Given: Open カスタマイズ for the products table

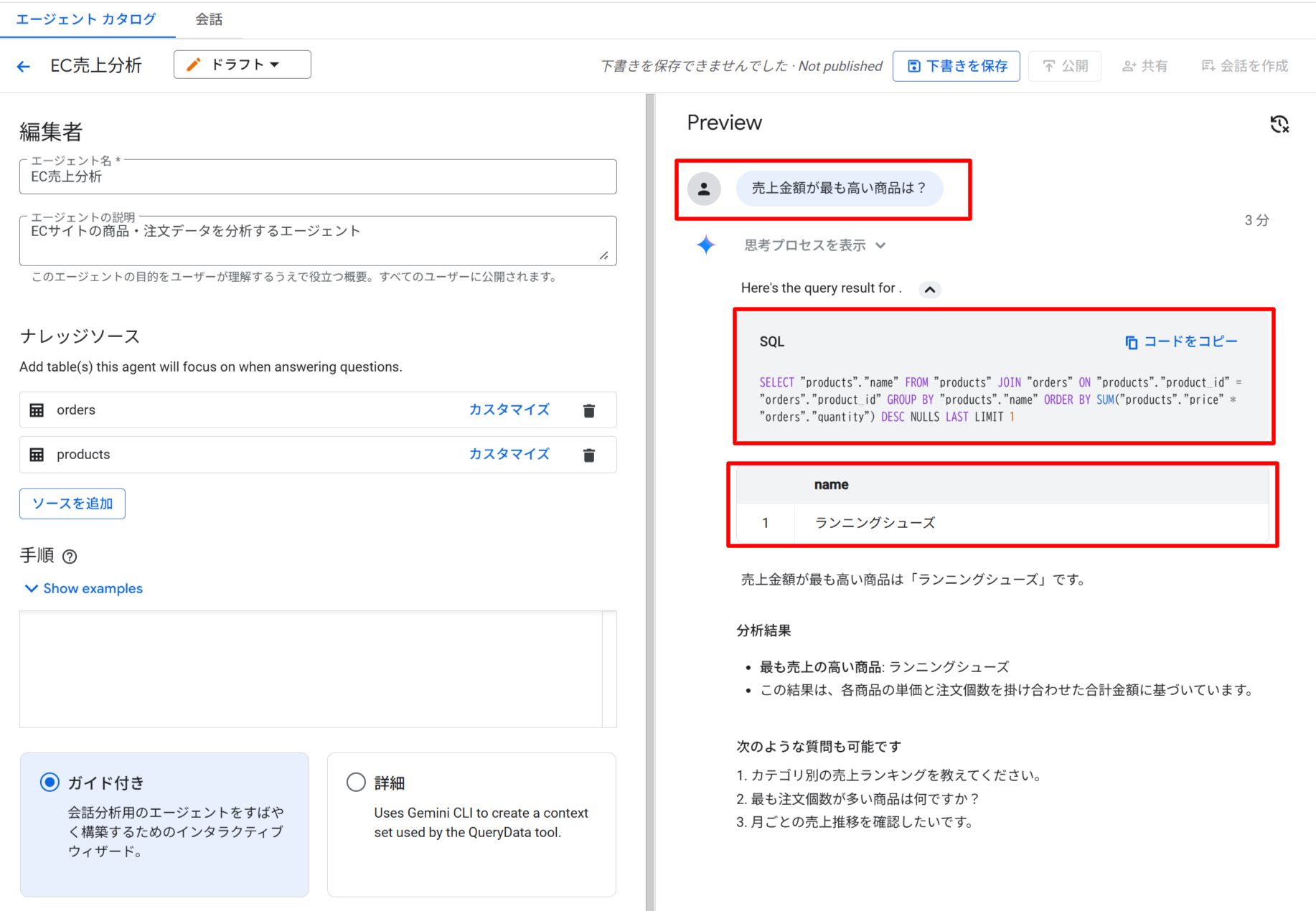Looking at the screenshot, I should pos(509,454).
